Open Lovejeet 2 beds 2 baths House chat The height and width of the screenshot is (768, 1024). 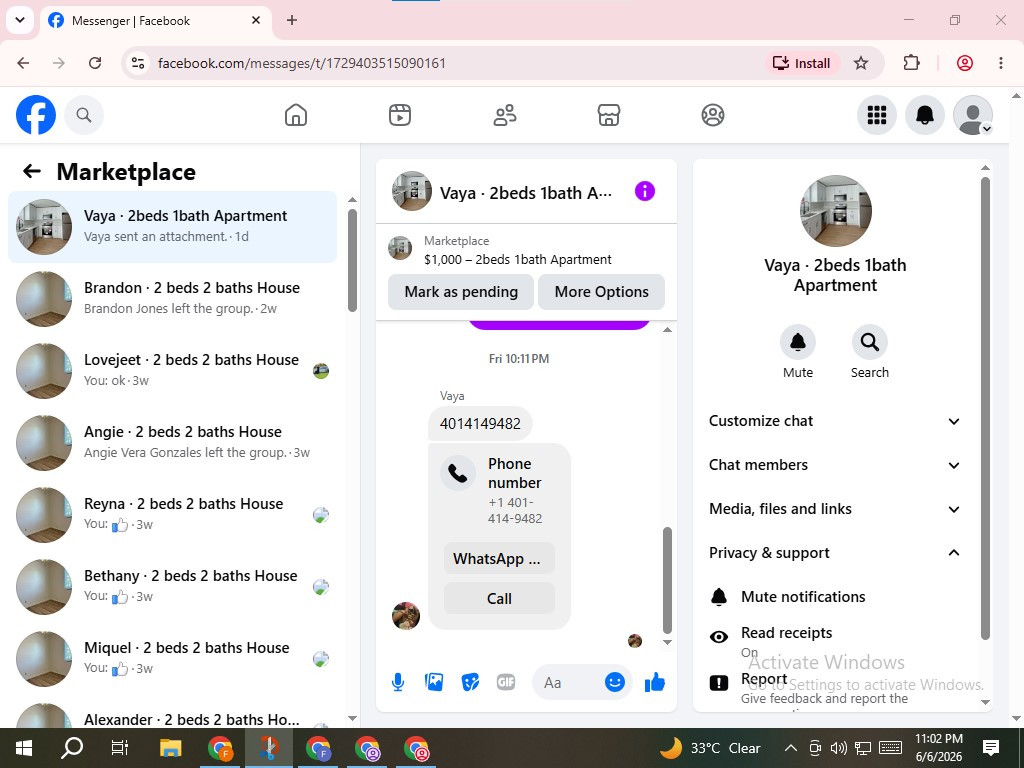point(172,370)
